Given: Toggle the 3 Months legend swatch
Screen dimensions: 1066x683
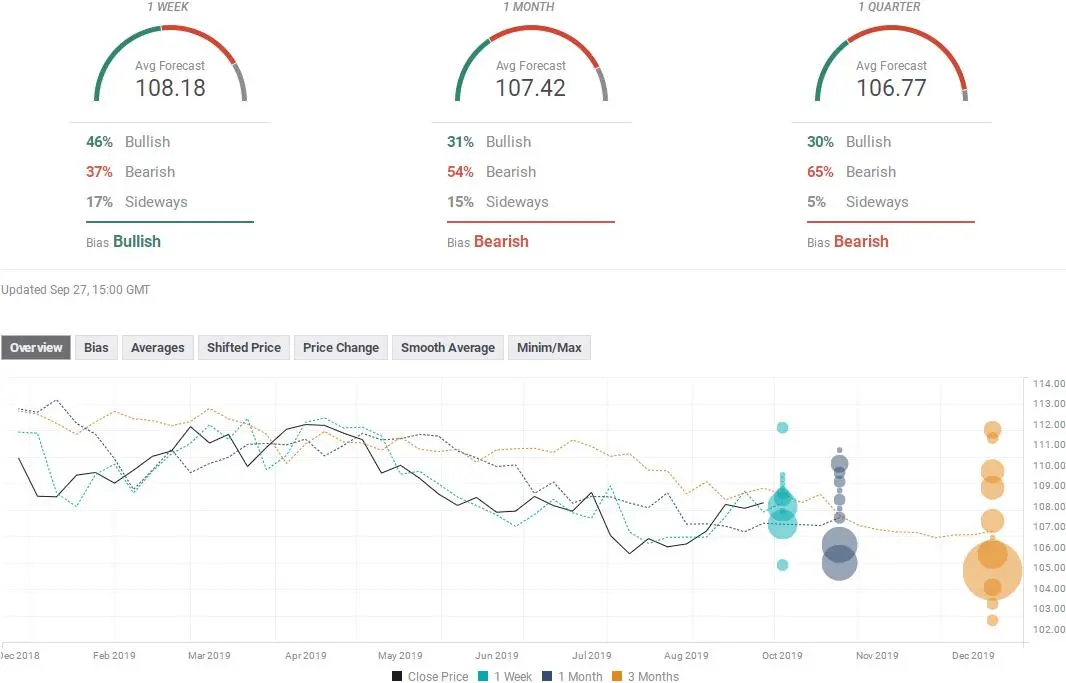Looking at the screenshot, I should pos(617,676).
